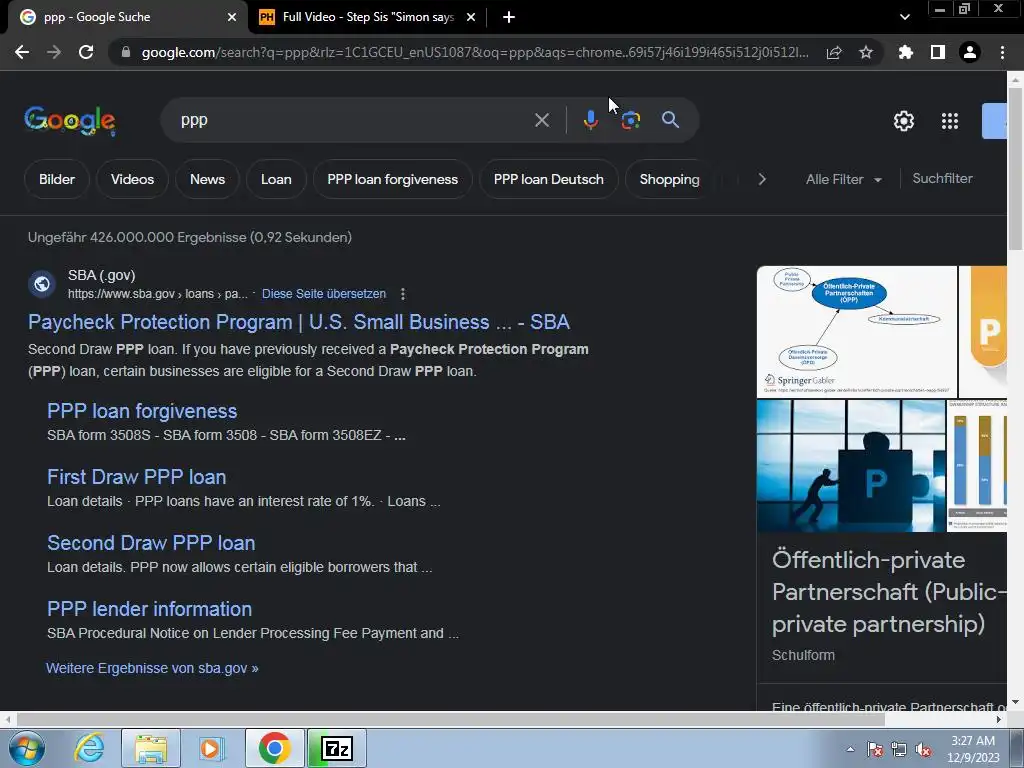Close the "Full Video" tab
Viewport: 1024px width, 768px height.
471,17
